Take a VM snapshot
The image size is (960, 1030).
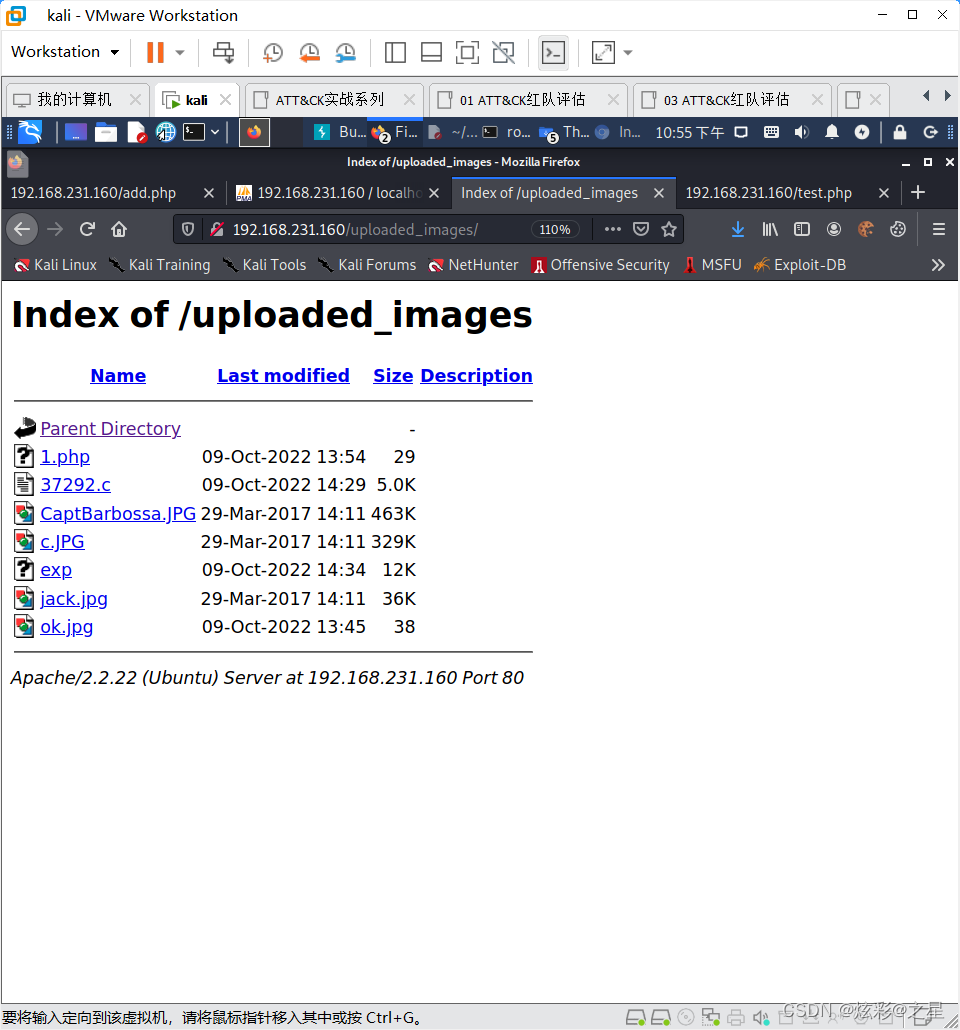pos(272,53)
